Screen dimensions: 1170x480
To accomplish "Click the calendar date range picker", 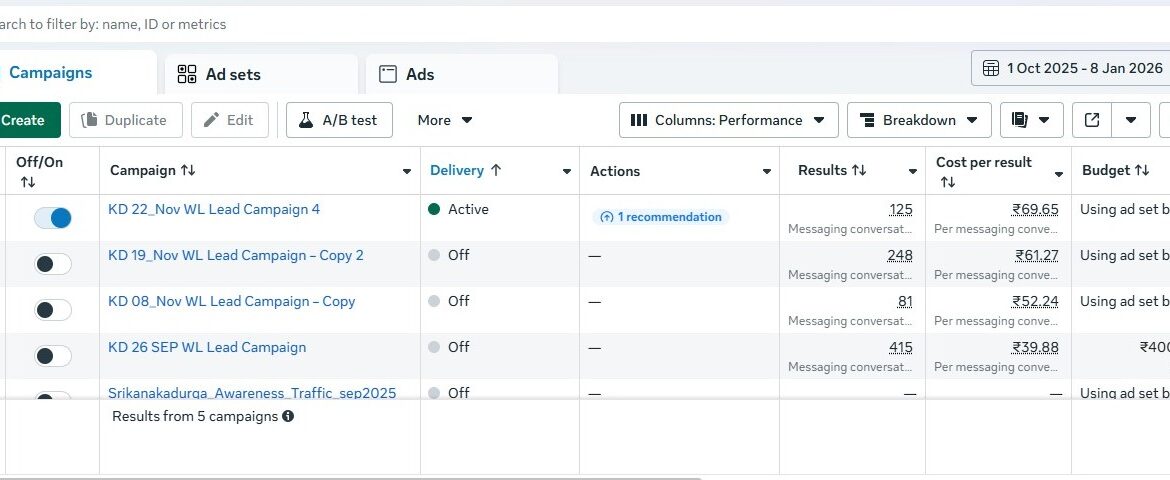I will 1073,68.
